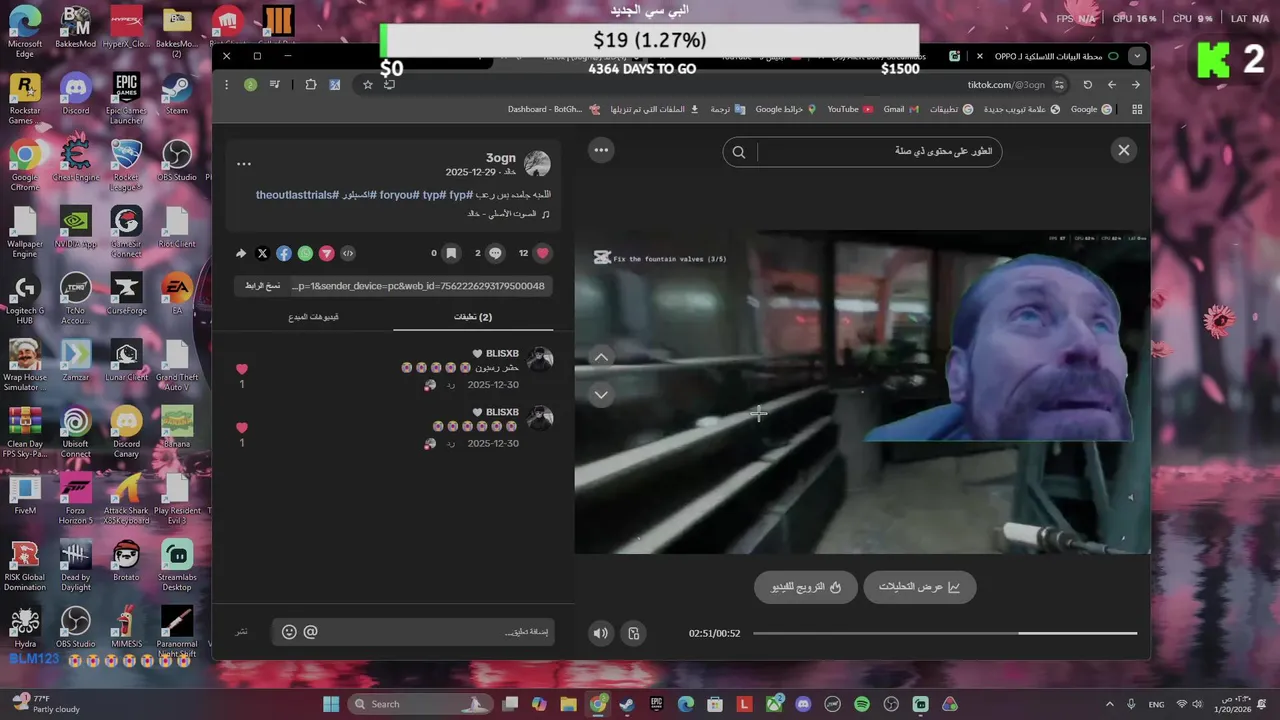Send video to friends via red paper-plane icon
This screenshot has height=720, width=1280.
(x=326, y=253)
